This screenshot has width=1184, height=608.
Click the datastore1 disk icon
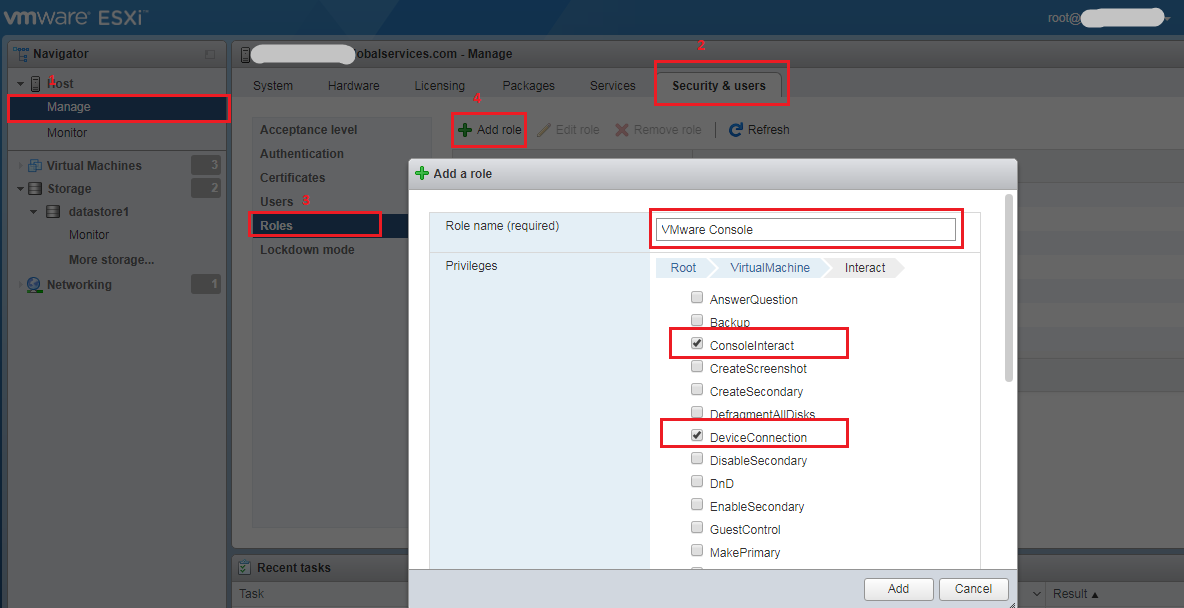(53, 212)
